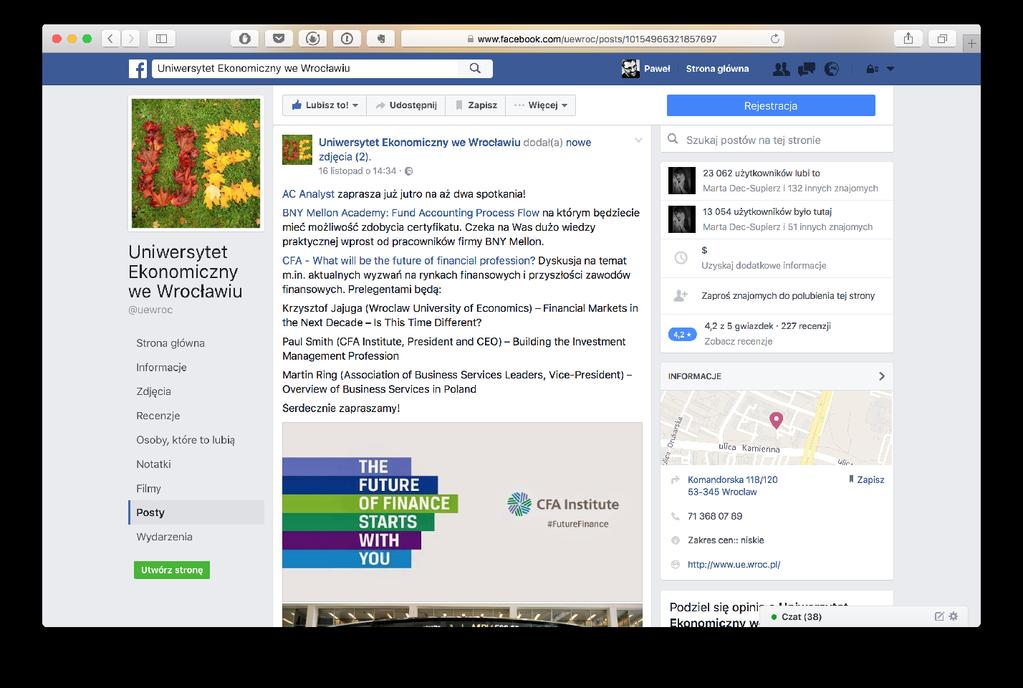Select Recenzje in left sidebar
This screenshot has width=1023, height=688.
point(158,415)
